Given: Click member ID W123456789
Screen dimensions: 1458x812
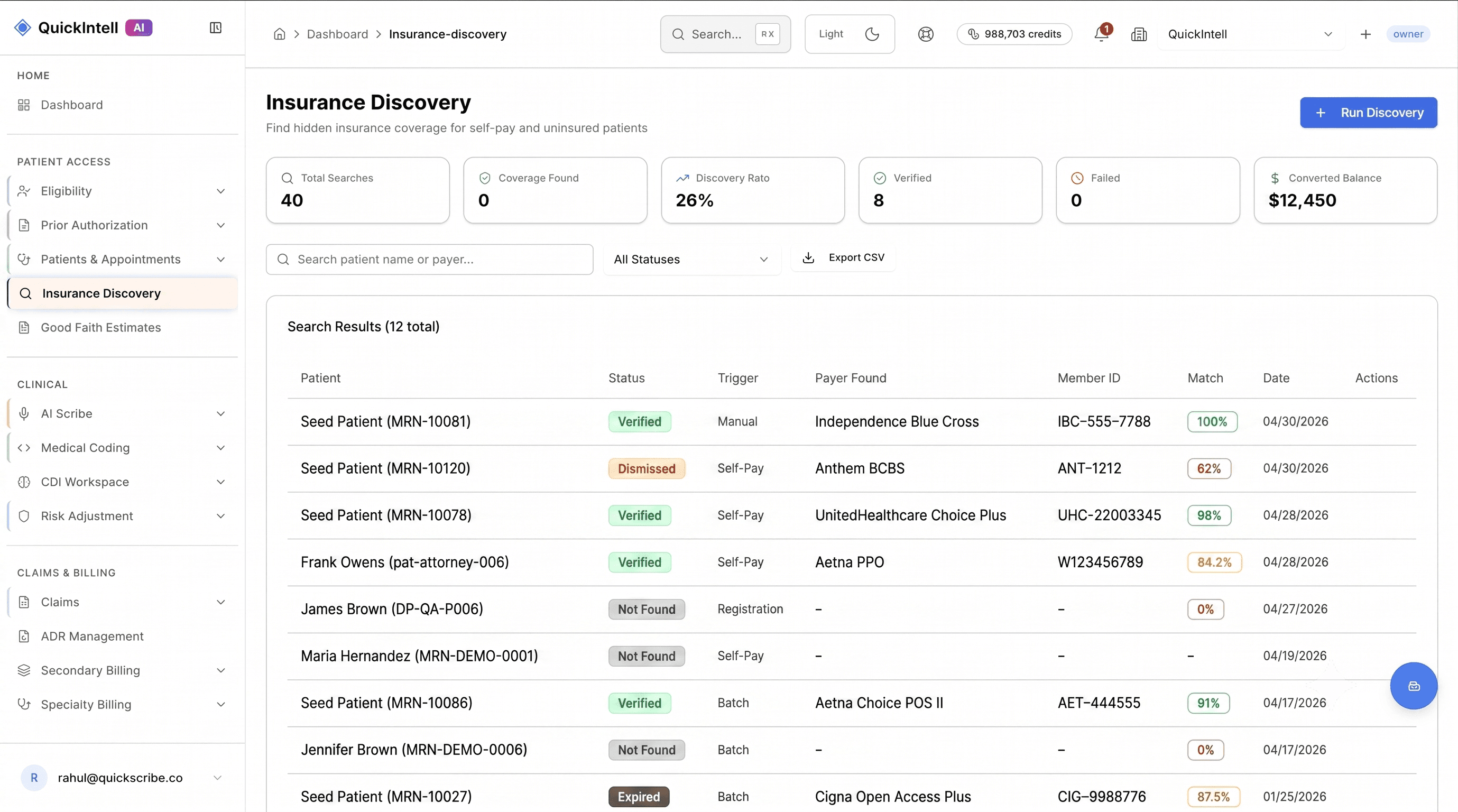Looking at the screenshot, I should (x=1100, y=562).
